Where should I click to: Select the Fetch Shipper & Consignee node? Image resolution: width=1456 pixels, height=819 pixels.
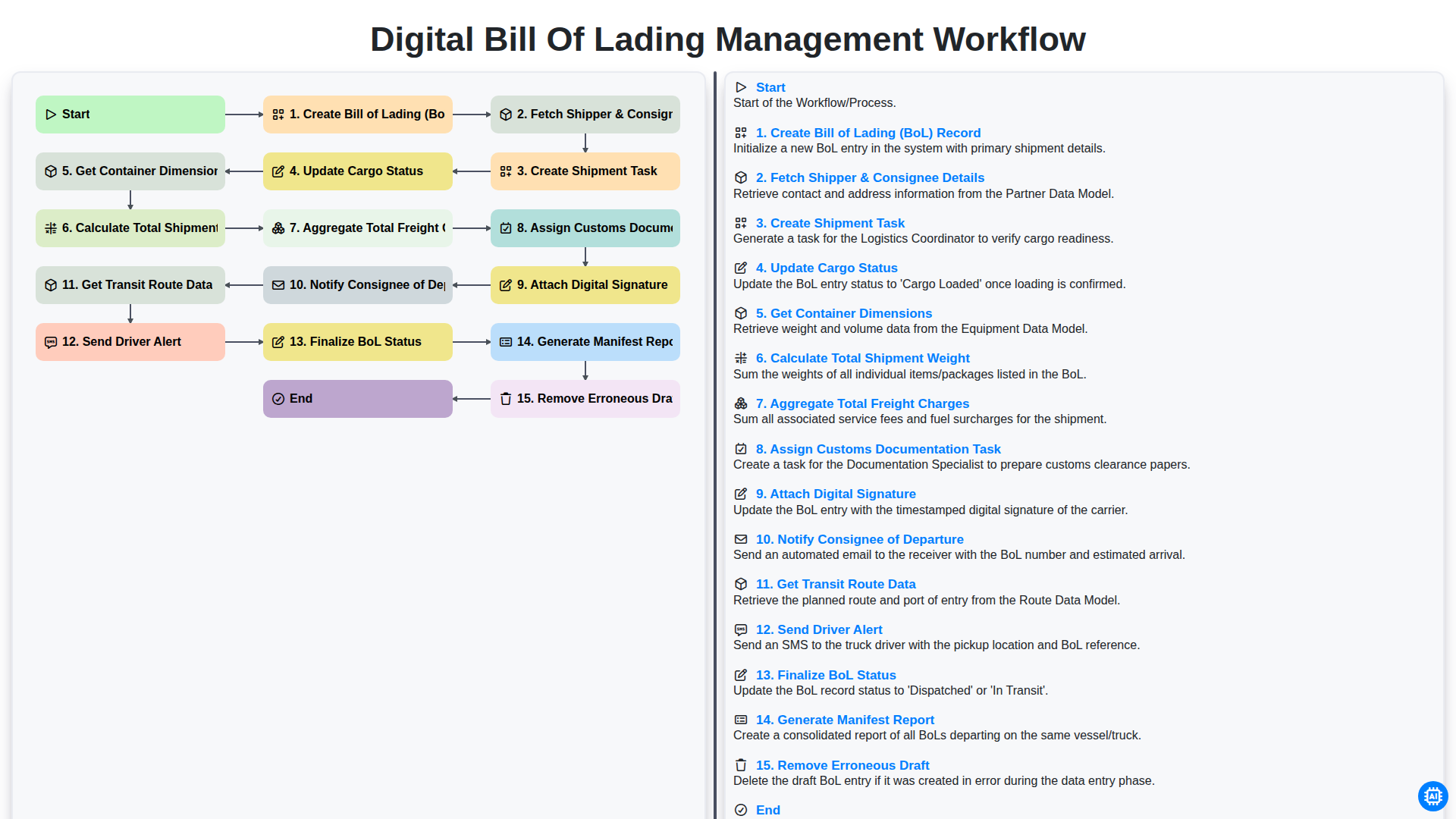coord(585,115)
